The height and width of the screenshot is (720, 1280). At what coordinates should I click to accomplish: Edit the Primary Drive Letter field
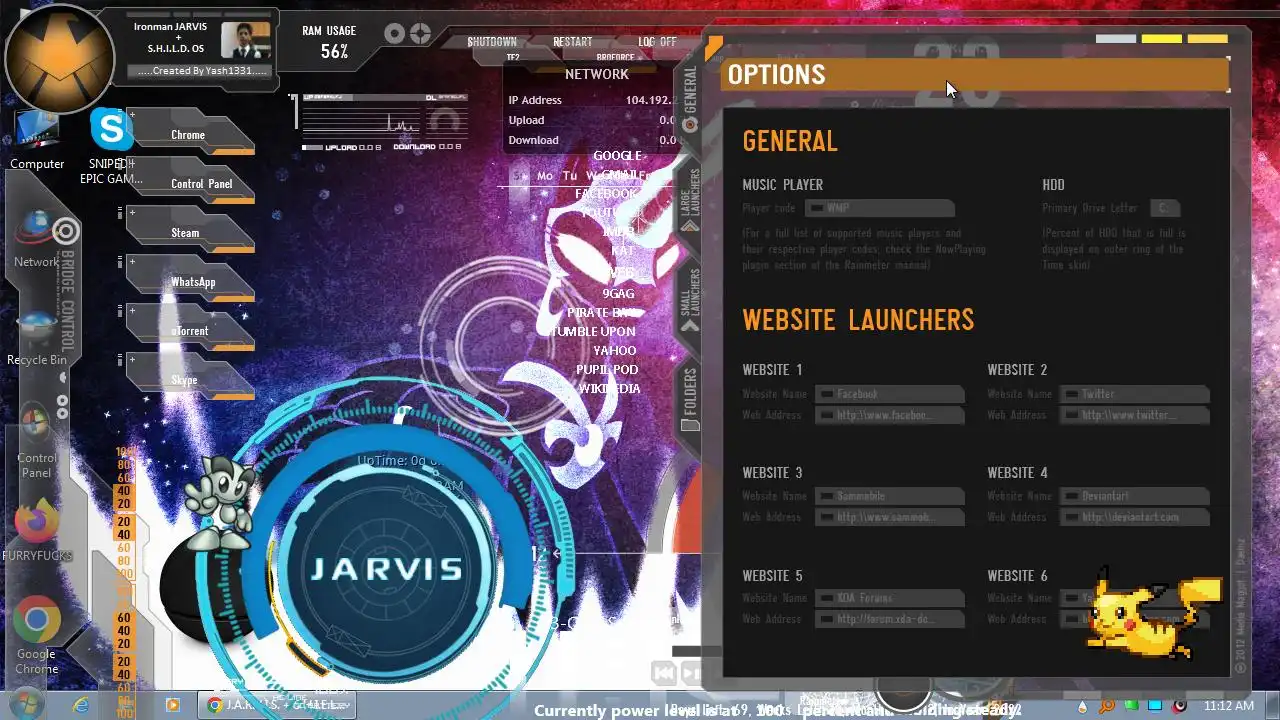click(x=1164, y=208)
